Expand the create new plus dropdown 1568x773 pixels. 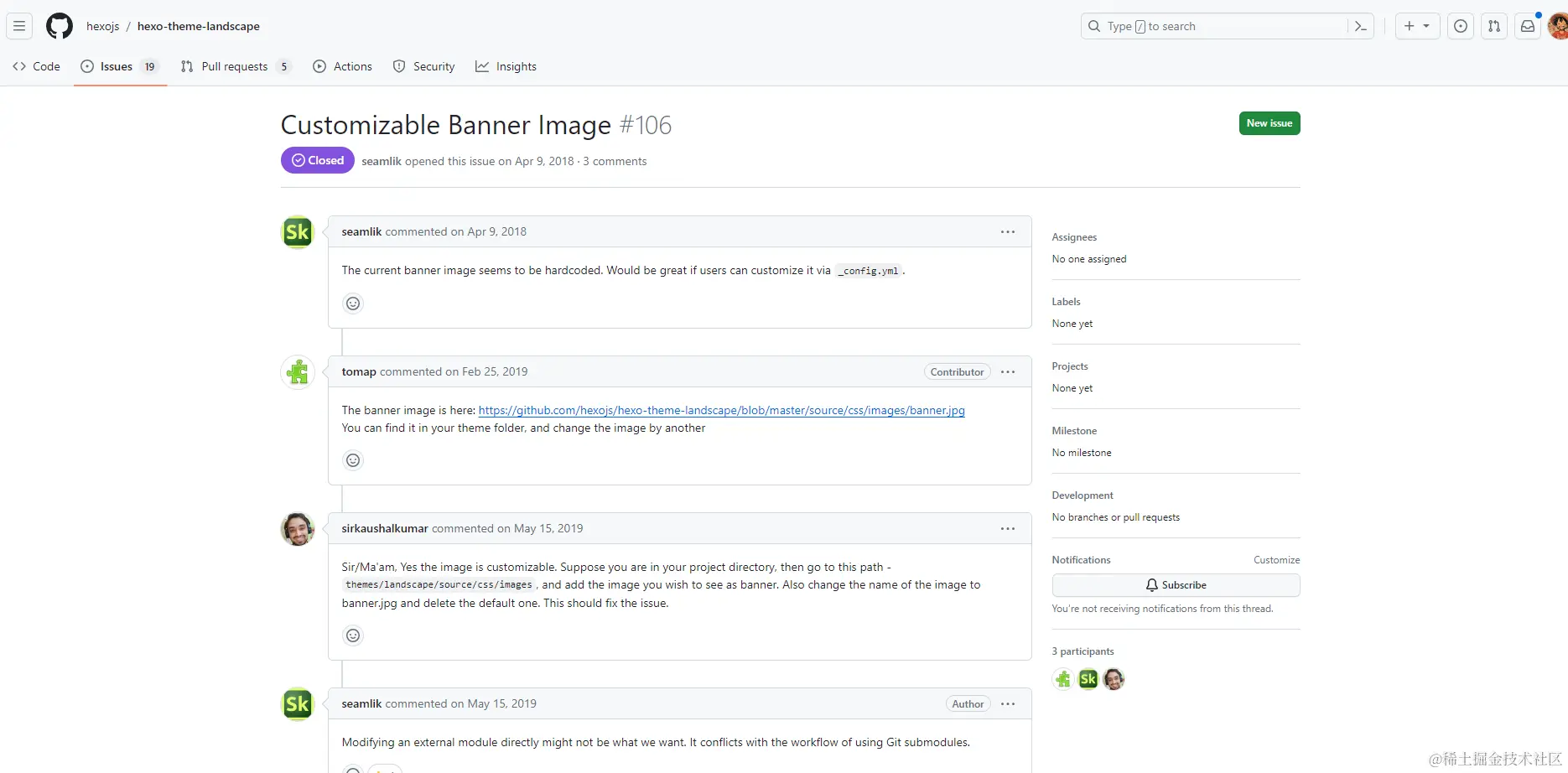point(1417,26)
